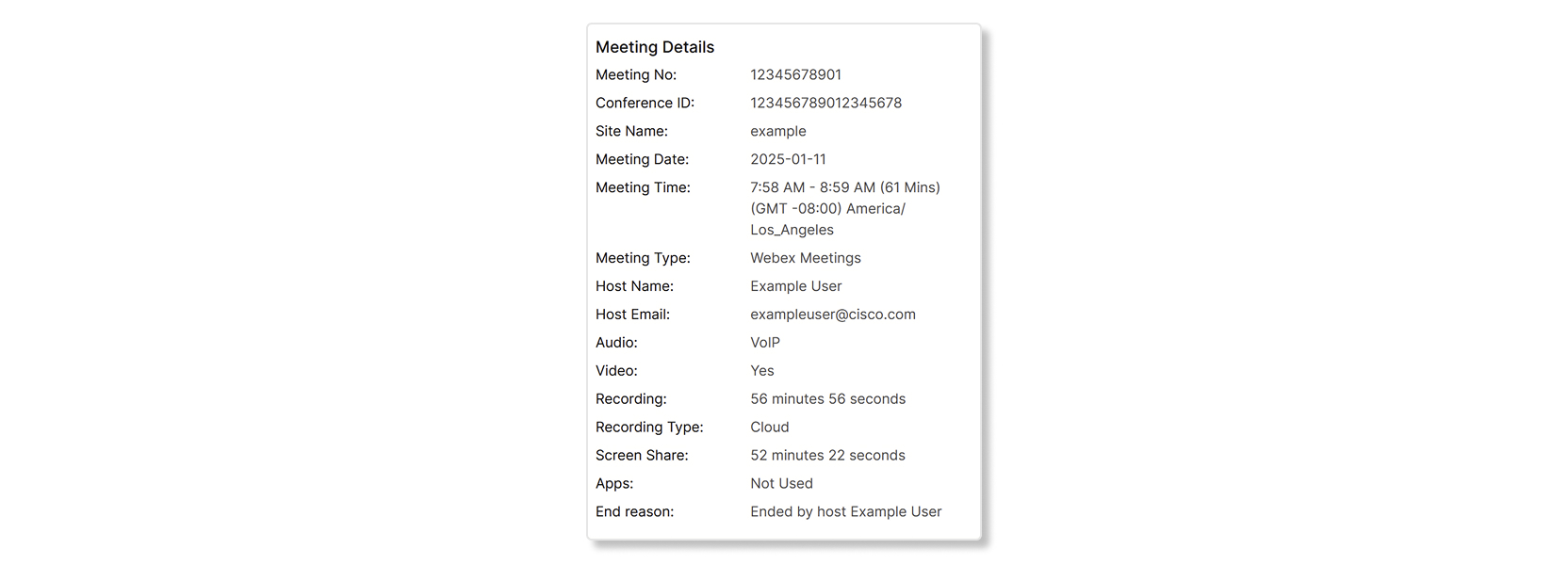Viewport: 1568px width, 565px height.
Task: Click the Recording: label
Action: click(630, 399)
